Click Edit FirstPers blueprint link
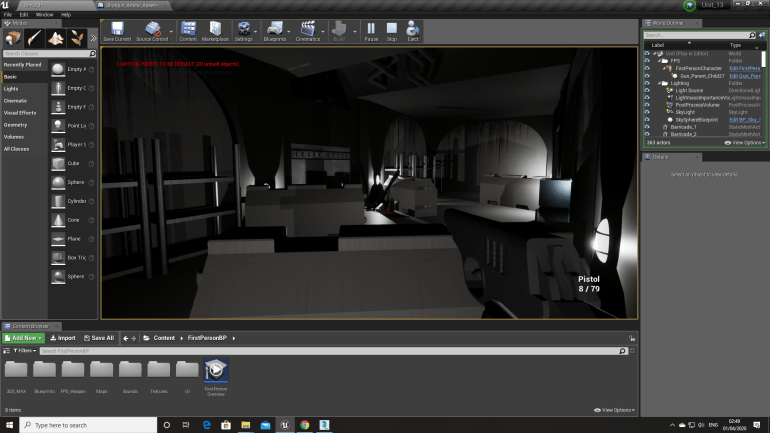Screen dimensions: 770x433 point(744,69)
